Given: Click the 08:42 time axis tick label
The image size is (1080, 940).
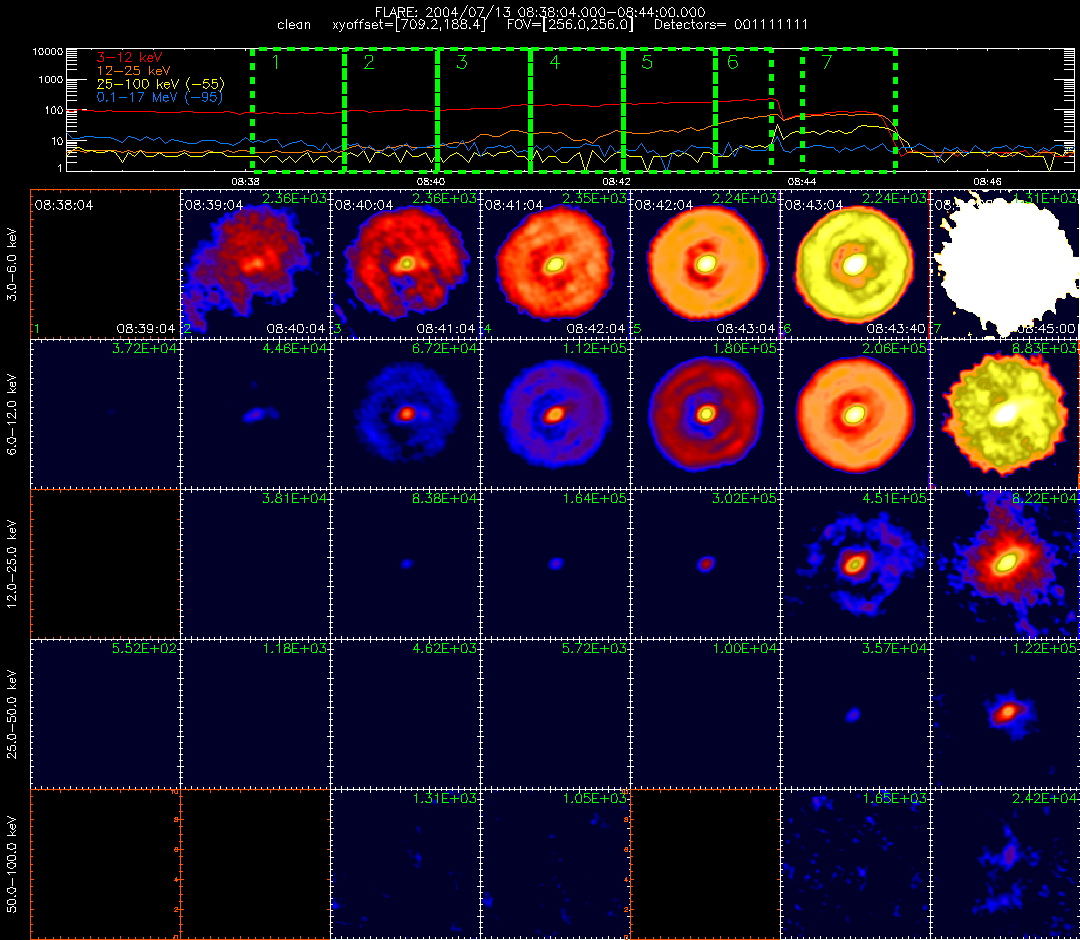Looking at the screenshot, I should (616, 181).
